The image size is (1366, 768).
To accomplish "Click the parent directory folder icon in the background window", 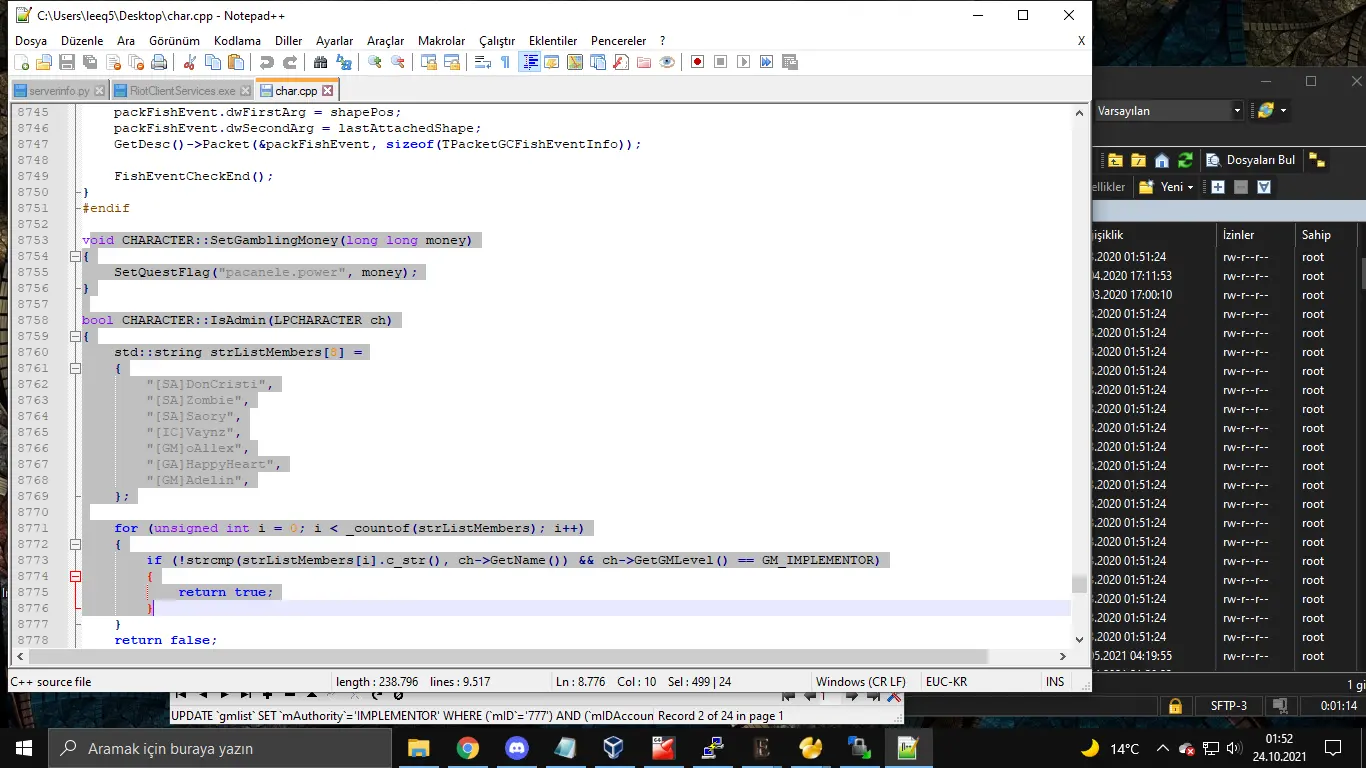I will 1114,160.
